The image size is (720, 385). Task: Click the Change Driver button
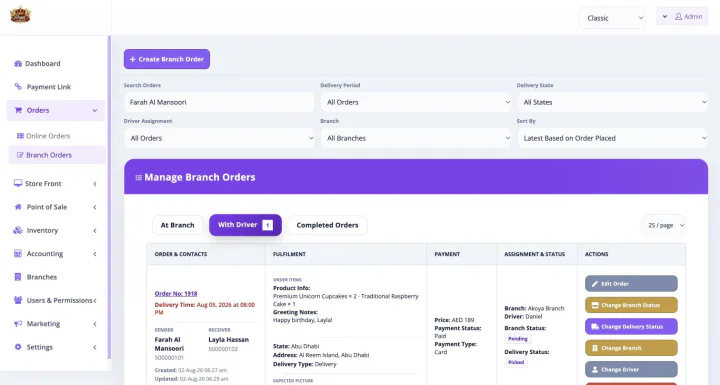click(x=631, y=369)
